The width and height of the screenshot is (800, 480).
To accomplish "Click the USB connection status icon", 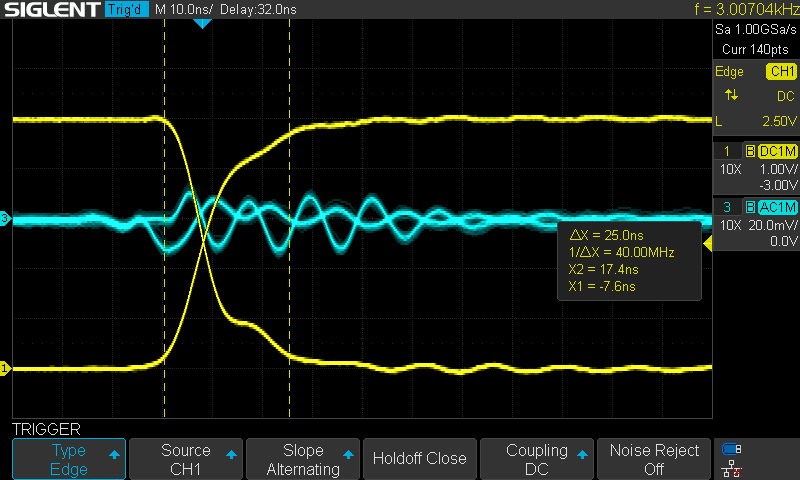I will pyautogui.click(x=732, y=449).
